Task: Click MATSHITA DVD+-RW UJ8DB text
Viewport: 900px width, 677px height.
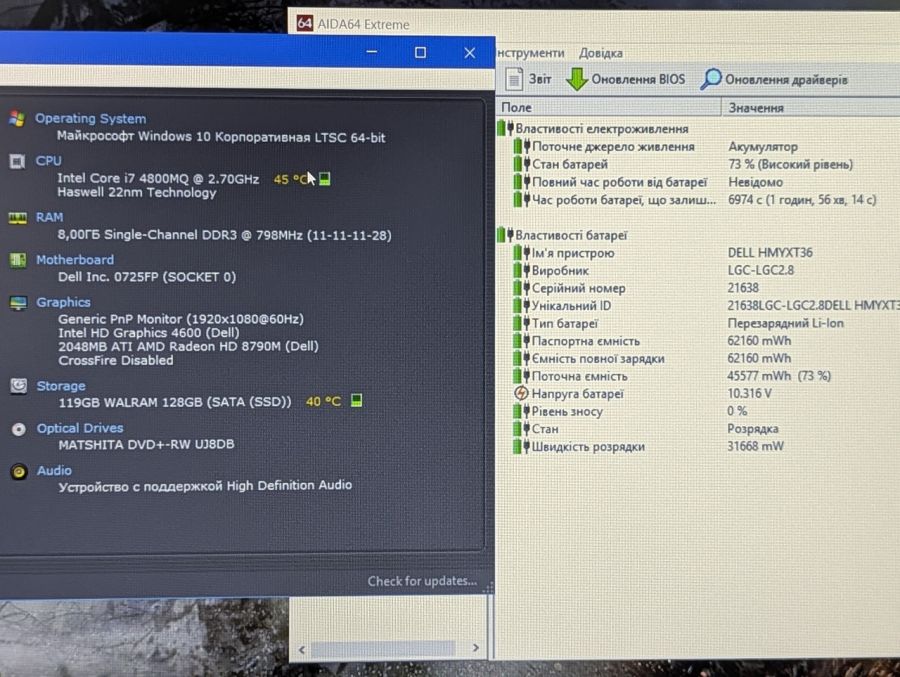Action: 146,444
